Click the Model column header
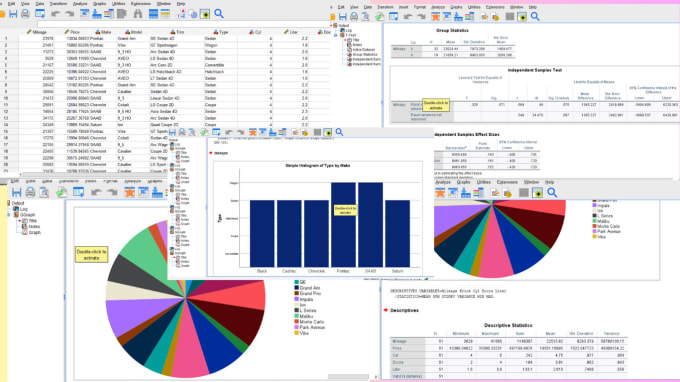 (133, 32)
